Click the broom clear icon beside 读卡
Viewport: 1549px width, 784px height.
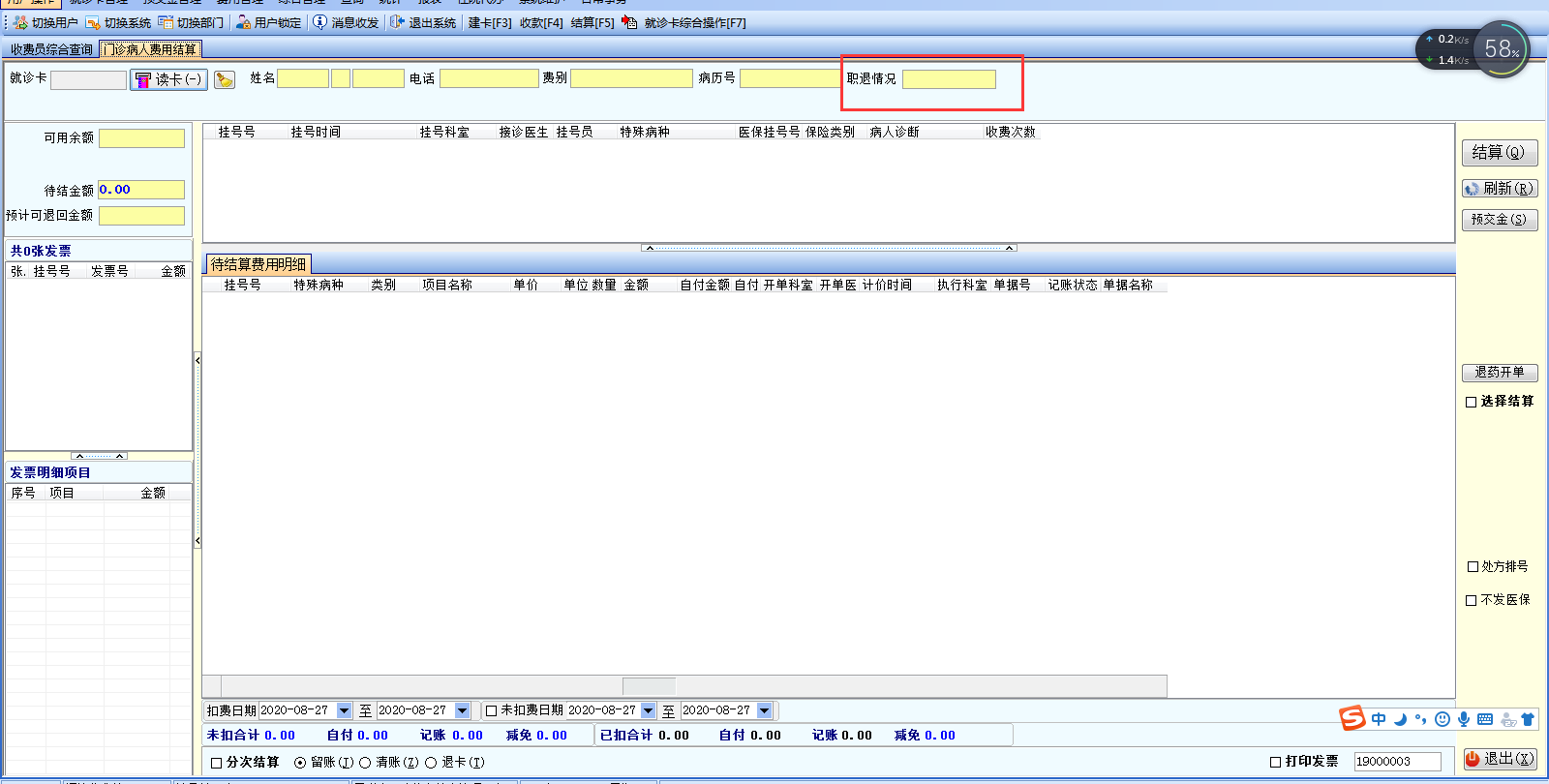point(225,79)
